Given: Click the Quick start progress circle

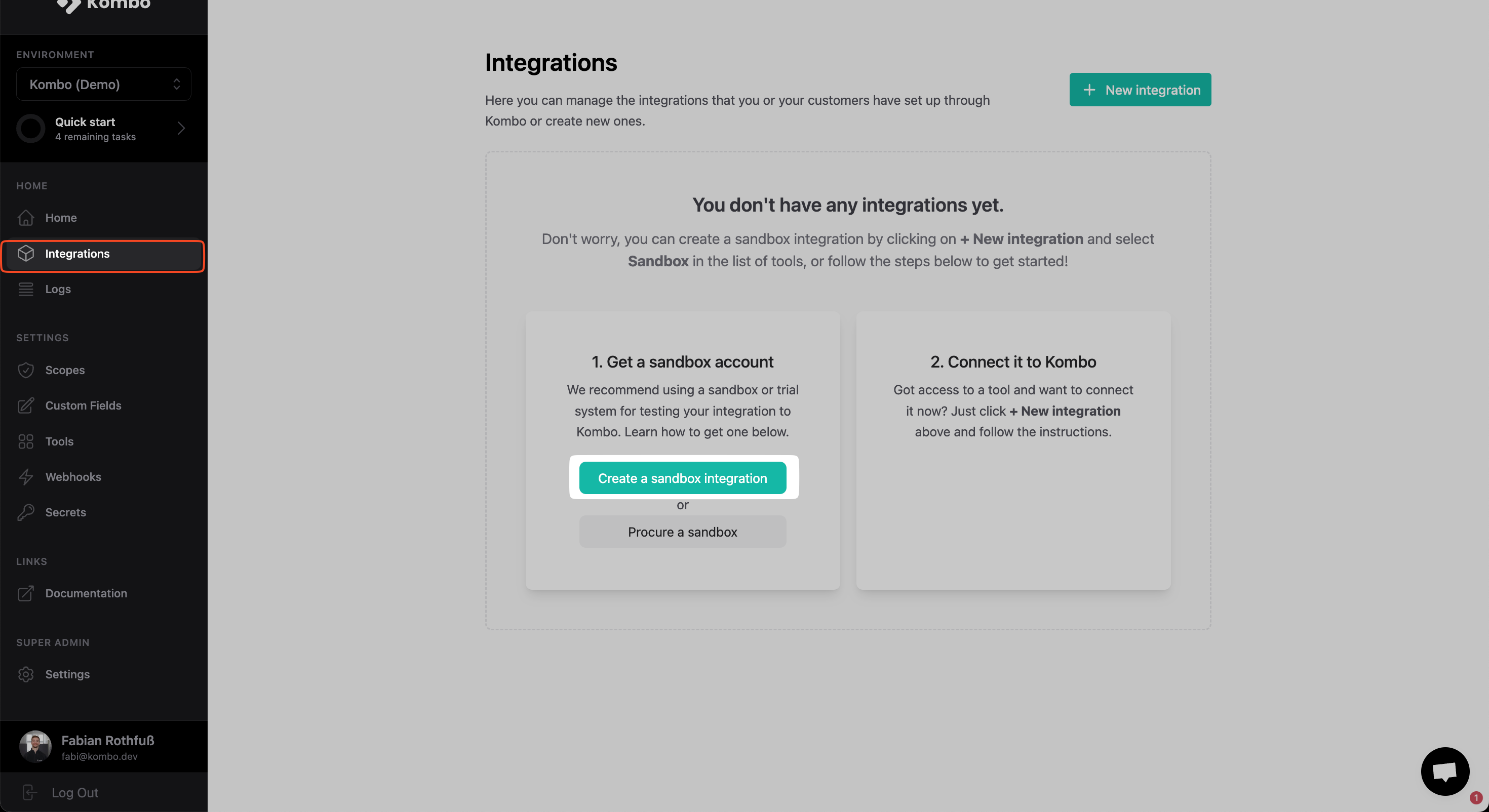Looking at the screenshot, I should 30,128.
